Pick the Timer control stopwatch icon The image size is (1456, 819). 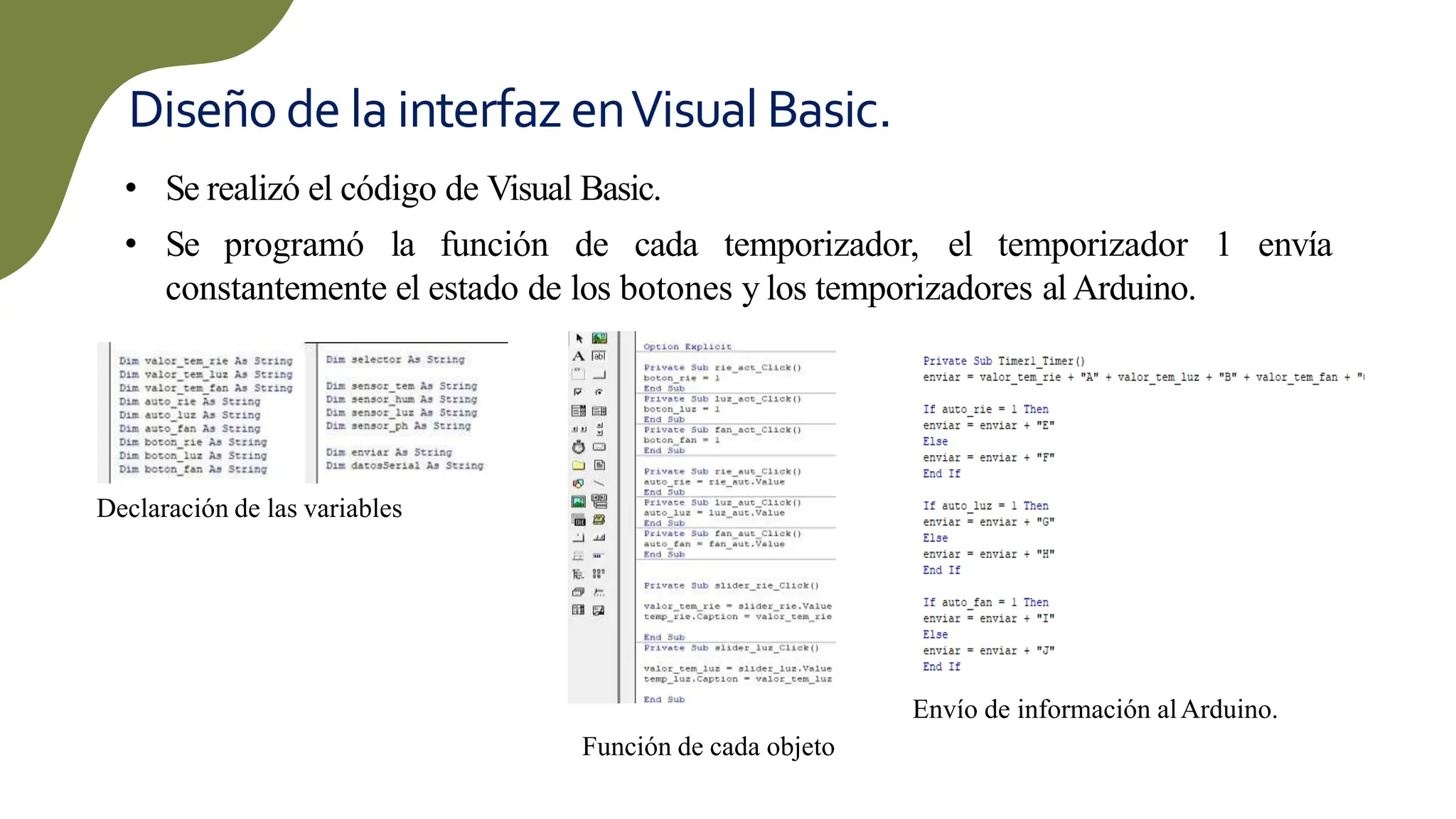pos(579,447)
